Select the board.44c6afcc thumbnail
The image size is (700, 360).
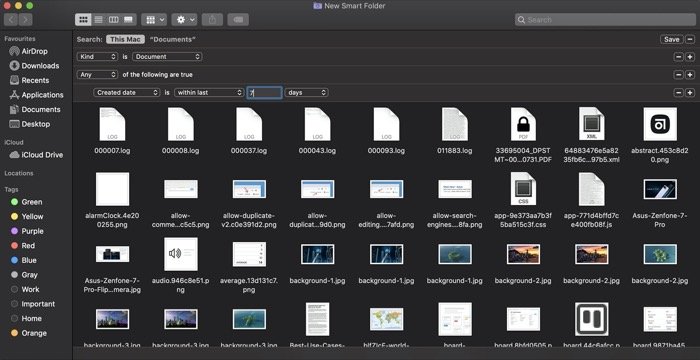point(592,319)
